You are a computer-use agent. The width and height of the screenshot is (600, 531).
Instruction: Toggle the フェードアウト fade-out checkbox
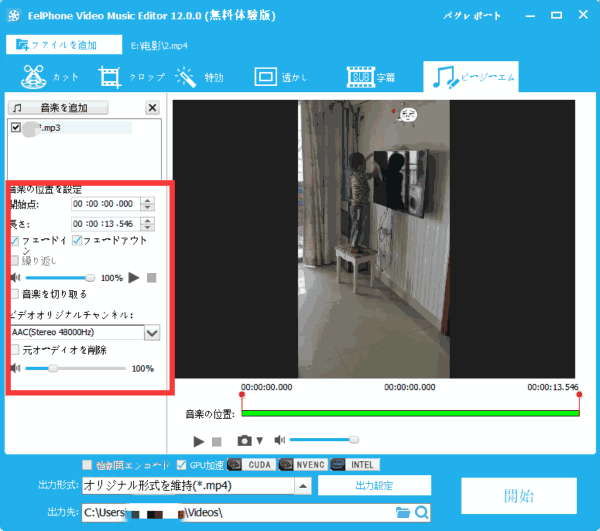(77, 241)
